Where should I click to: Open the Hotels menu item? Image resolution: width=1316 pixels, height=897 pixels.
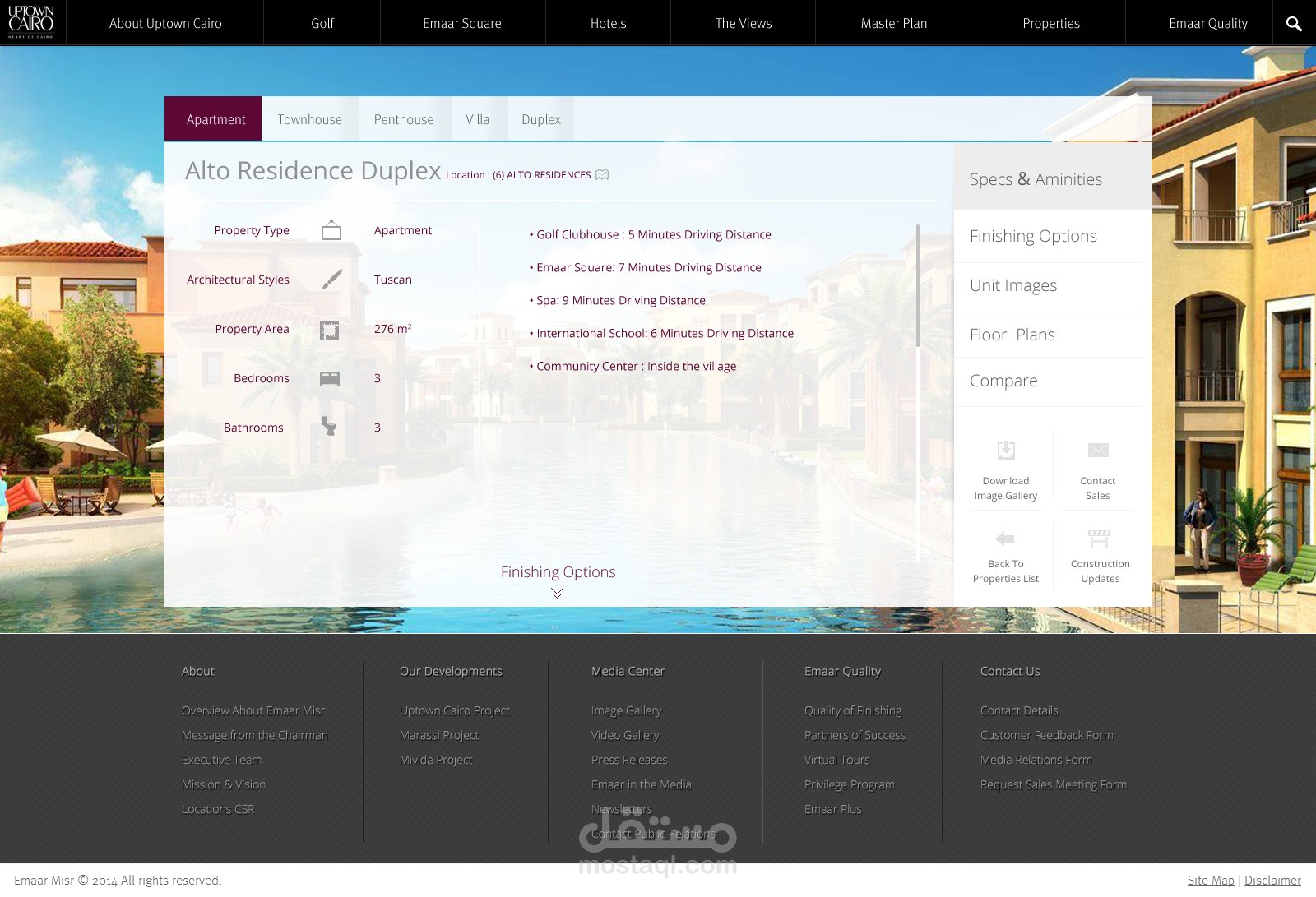[609, 23]
